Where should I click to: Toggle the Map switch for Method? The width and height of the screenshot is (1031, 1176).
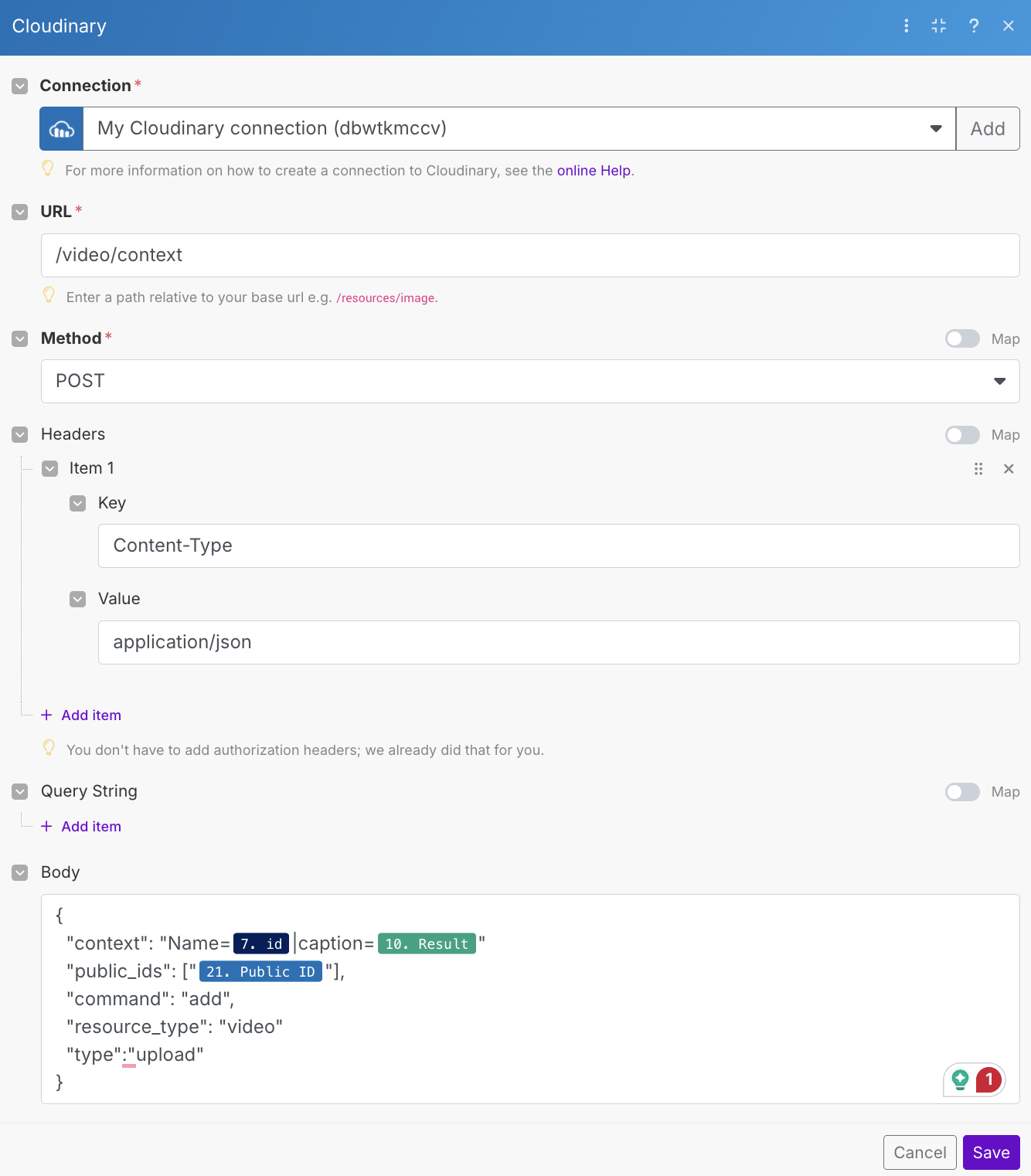[x=962, y=339]
